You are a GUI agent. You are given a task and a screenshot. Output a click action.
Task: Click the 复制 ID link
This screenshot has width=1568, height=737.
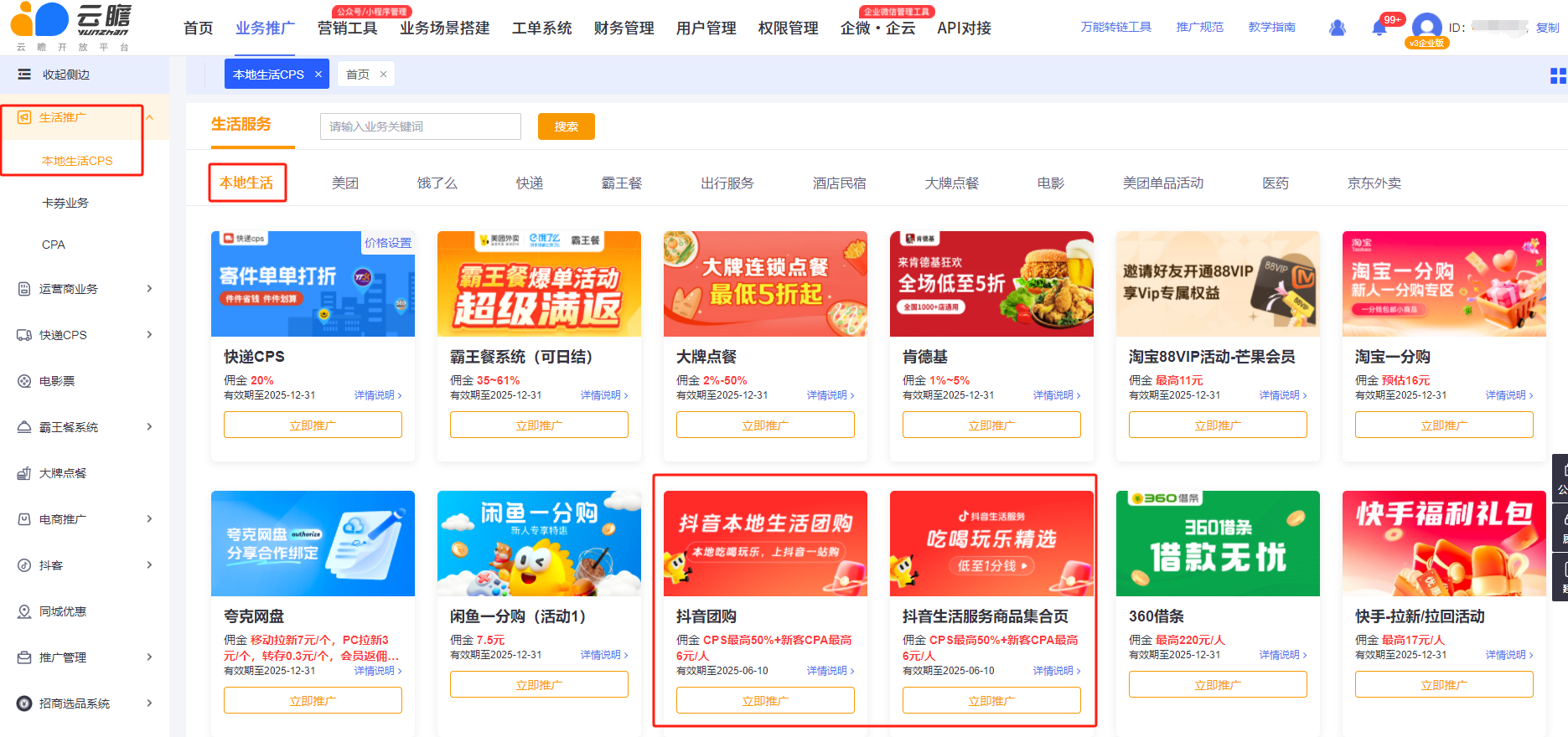coord(1547,28)
